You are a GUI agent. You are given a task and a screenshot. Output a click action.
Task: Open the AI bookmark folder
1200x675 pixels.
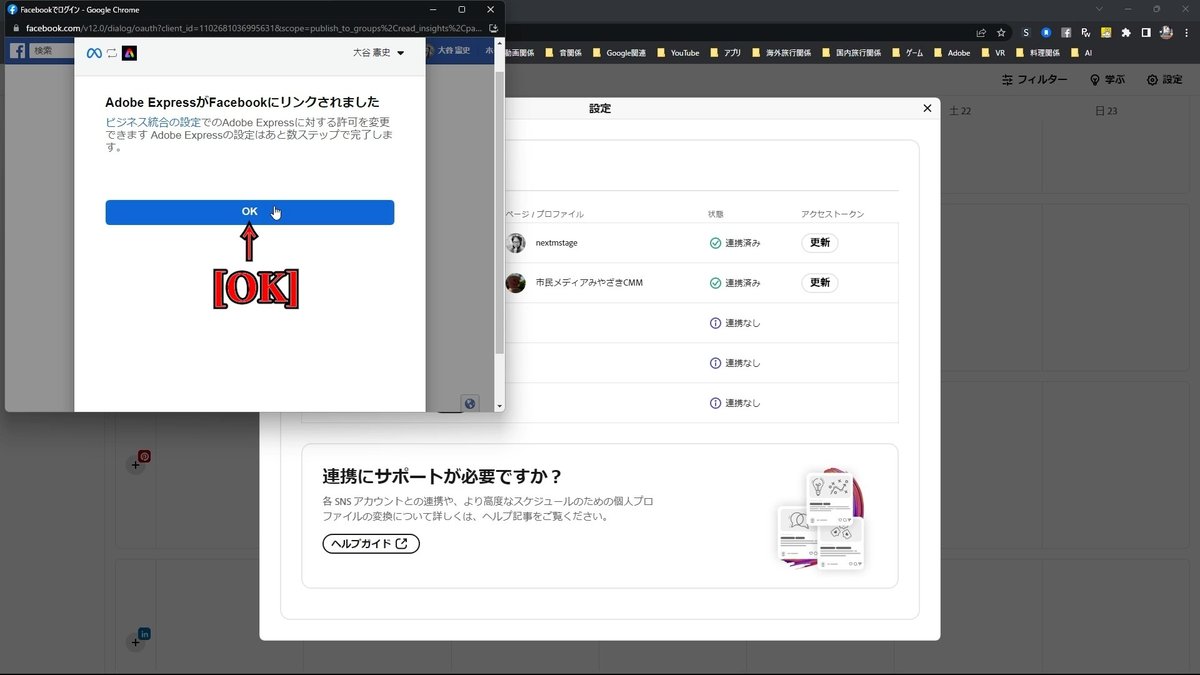click(x=1082, y=52)
